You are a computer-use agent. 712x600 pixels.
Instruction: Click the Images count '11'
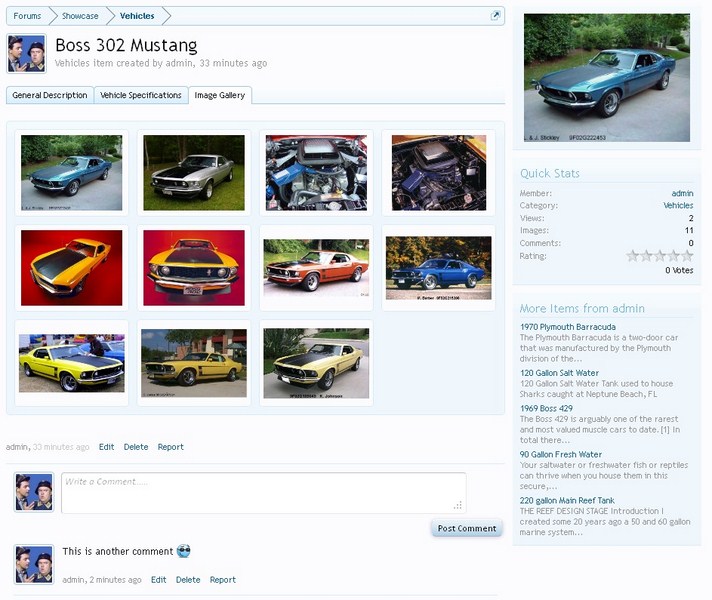click(x=689, y=230)
